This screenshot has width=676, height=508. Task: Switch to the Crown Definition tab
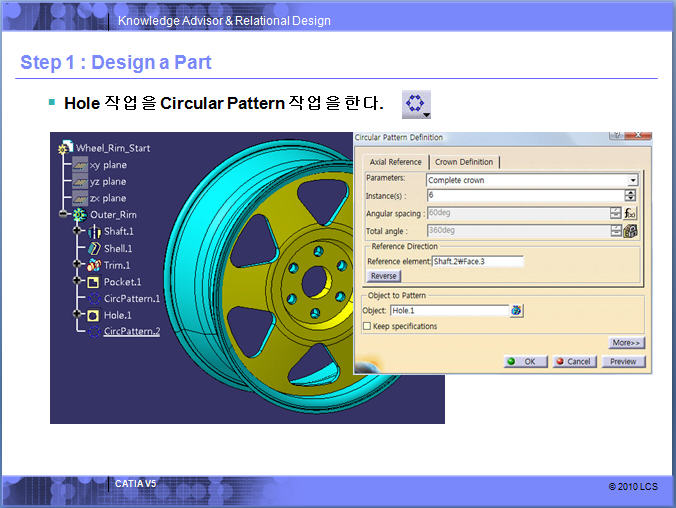coord(464,162)
